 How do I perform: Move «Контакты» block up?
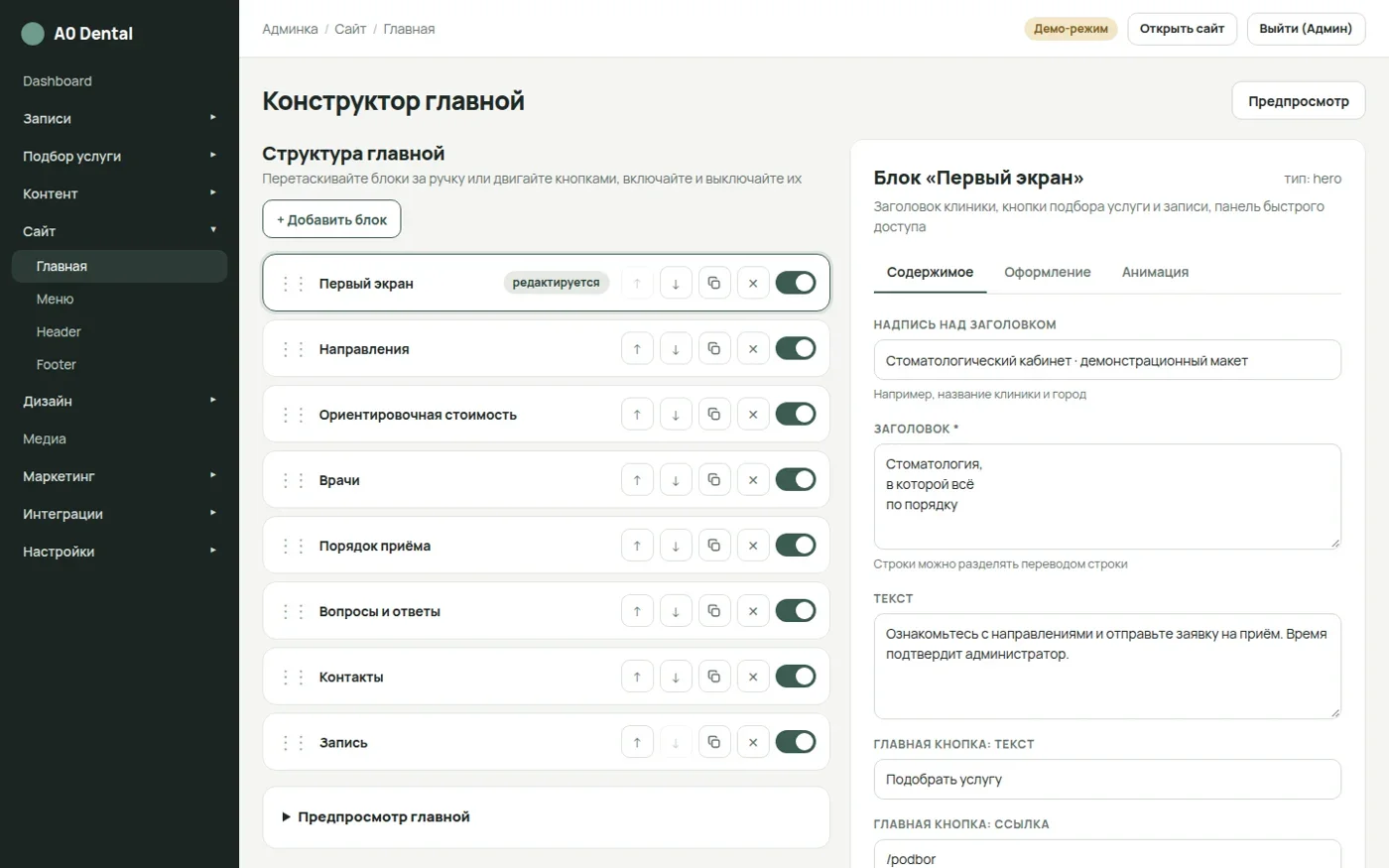637,677
